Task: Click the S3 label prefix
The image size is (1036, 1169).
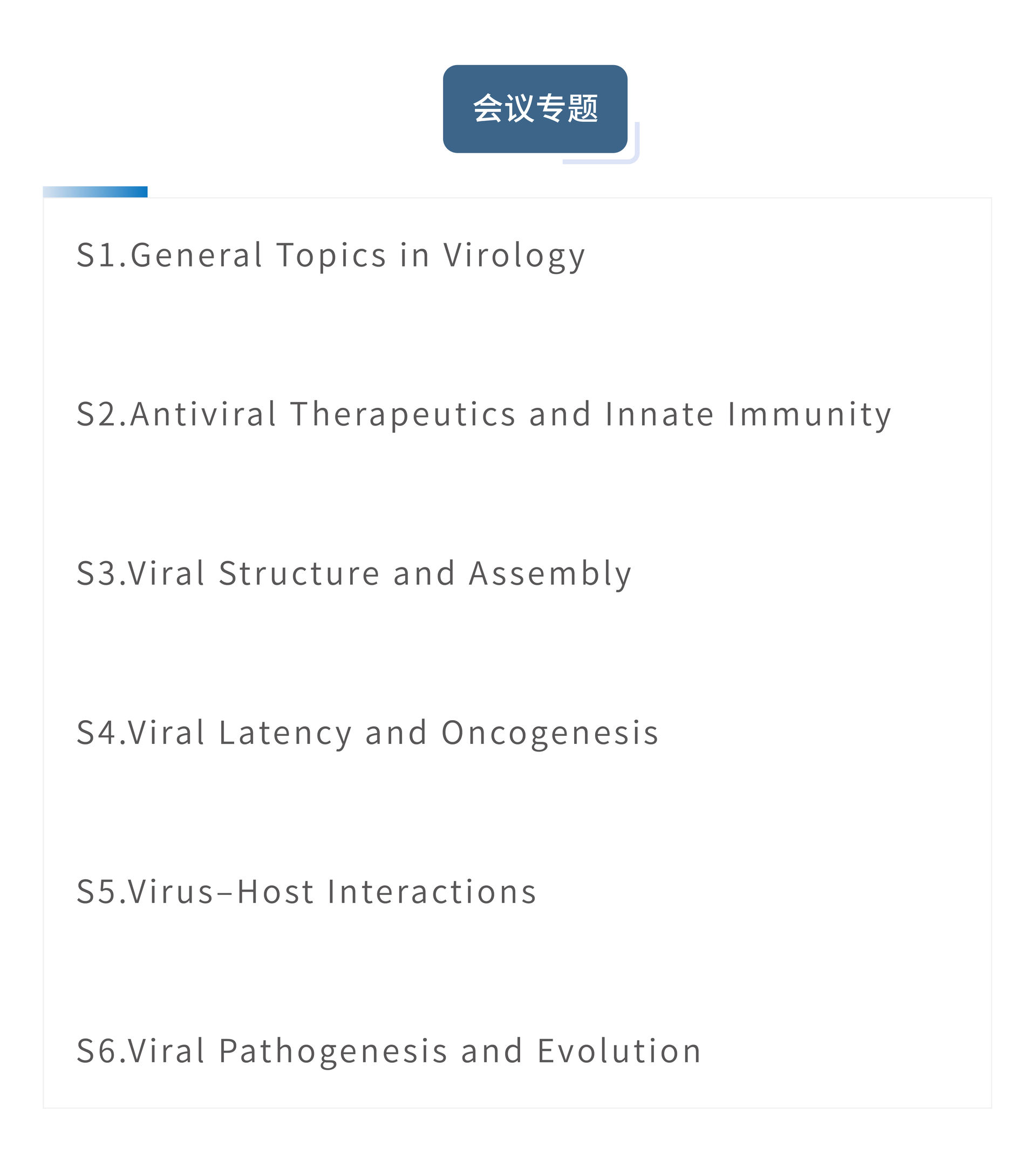Action: coord(96,573)
